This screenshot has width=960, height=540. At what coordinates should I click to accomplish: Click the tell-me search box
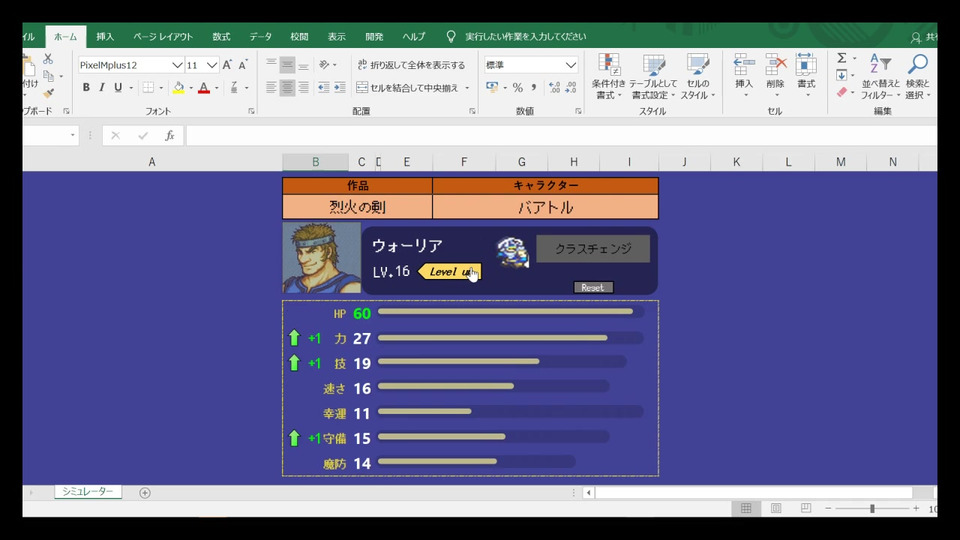[x=525, y=37]
